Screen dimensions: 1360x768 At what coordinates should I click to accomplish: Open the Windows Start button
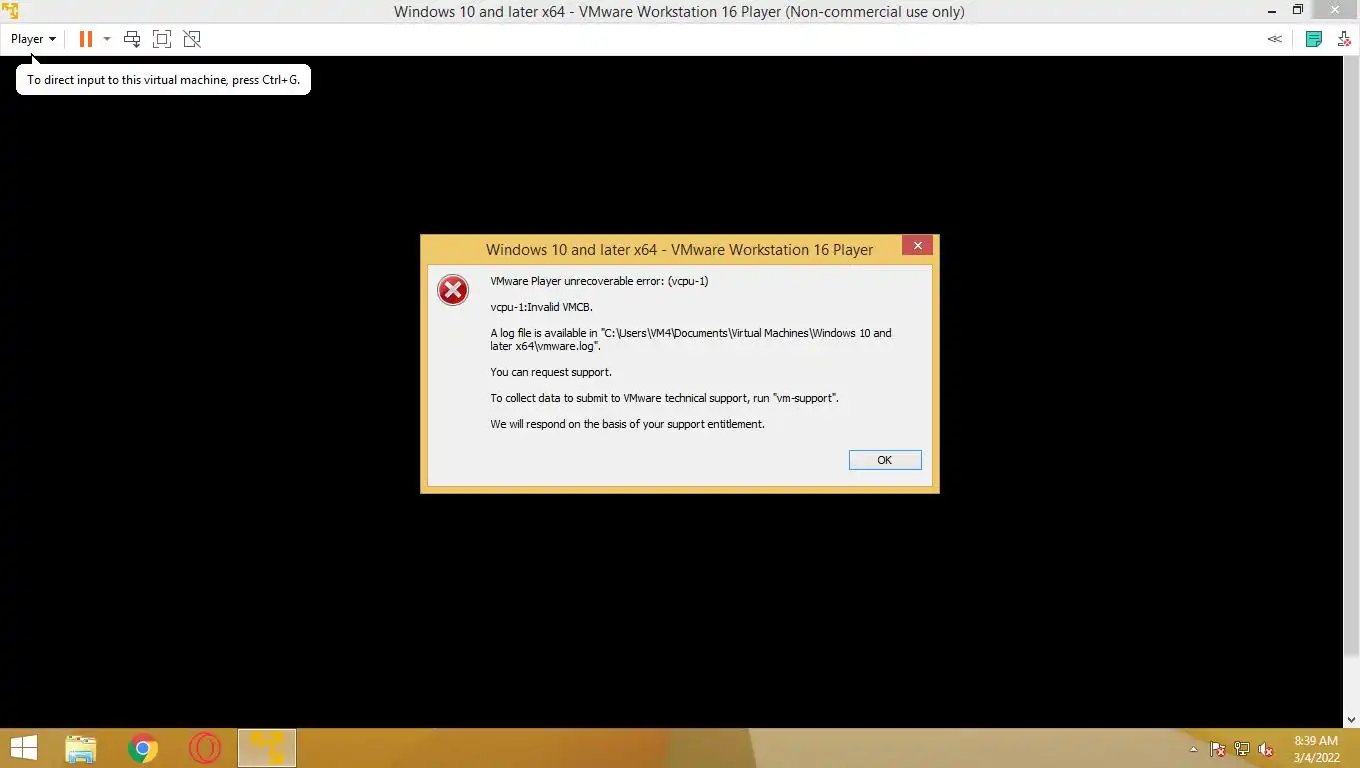click(x=23, y=748)
